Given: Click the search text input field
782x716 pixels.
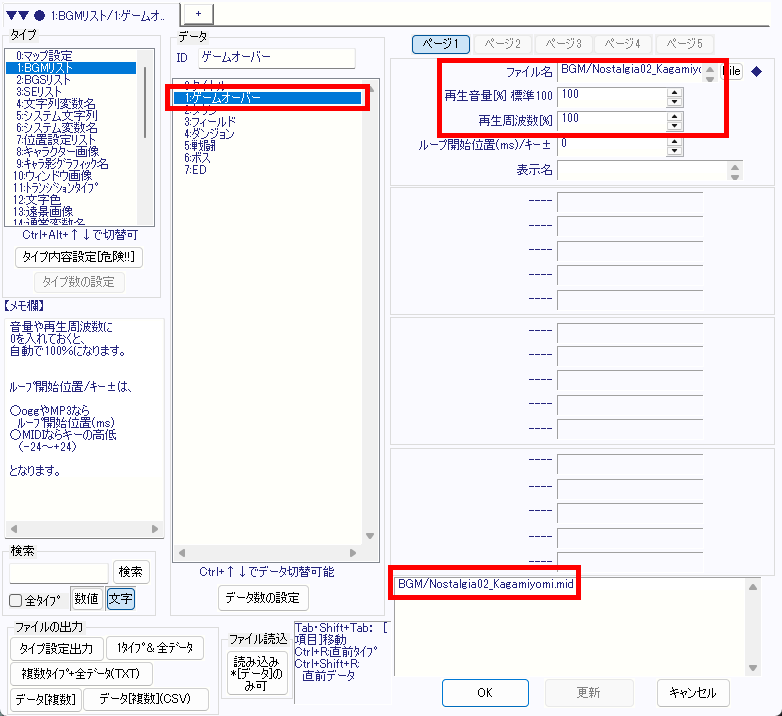Looking at the screenshot, I should point(58,572).
